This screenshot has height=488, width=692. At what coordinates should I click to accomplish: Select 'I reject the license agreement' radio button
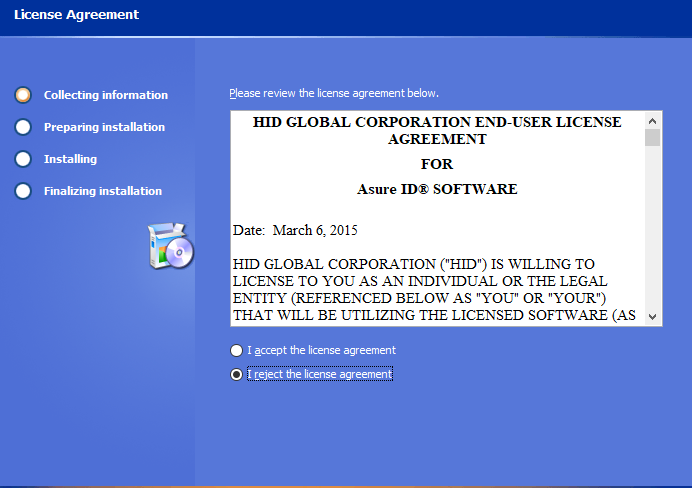(x=237, y=375)
